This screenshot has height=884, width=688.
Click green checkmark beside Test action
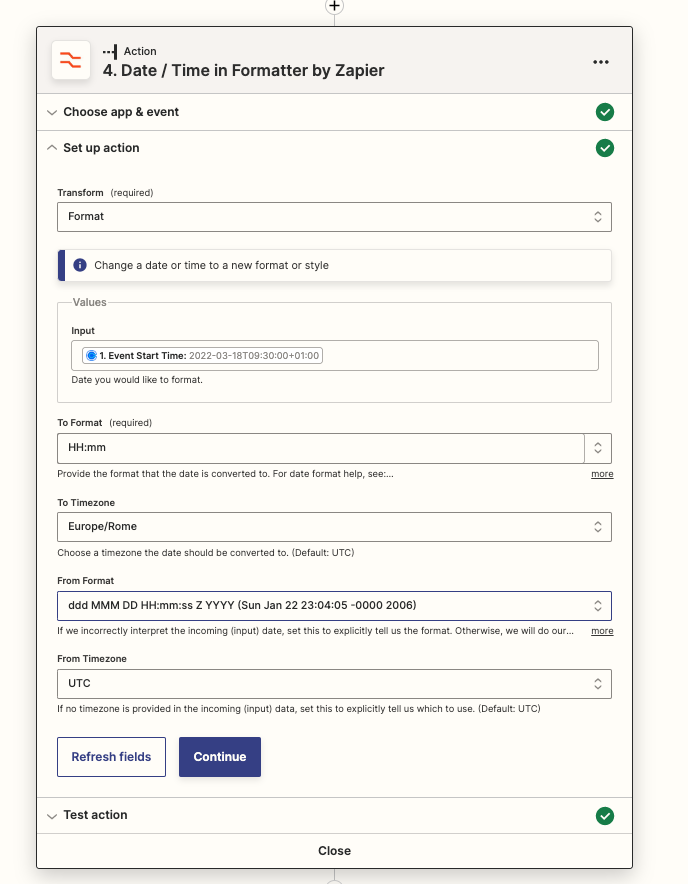tap(604, 816)
